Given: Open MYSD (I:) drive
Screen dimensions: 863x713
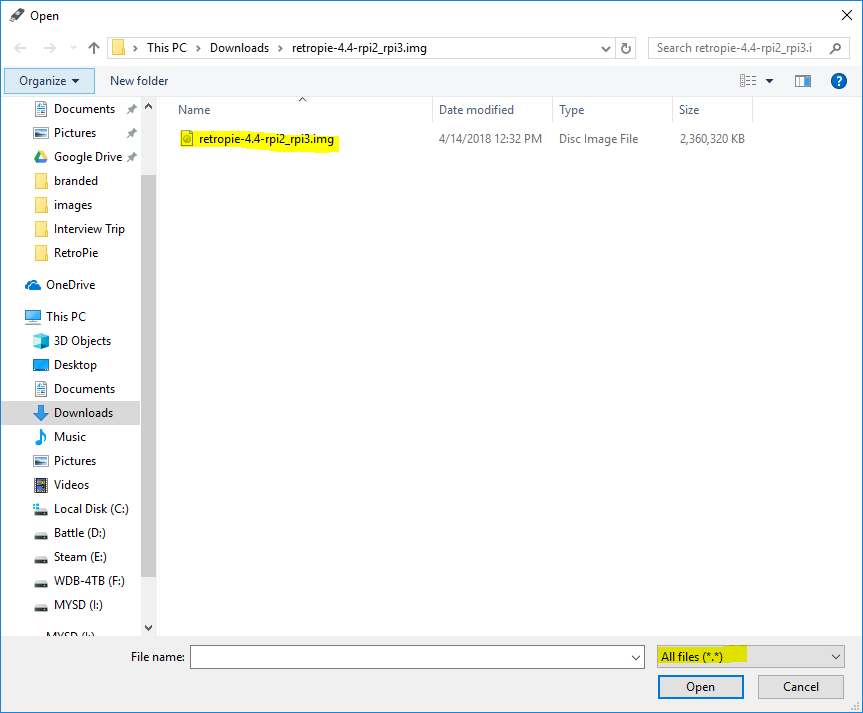Looking at the screenshot, I should [x=78, y=605].
